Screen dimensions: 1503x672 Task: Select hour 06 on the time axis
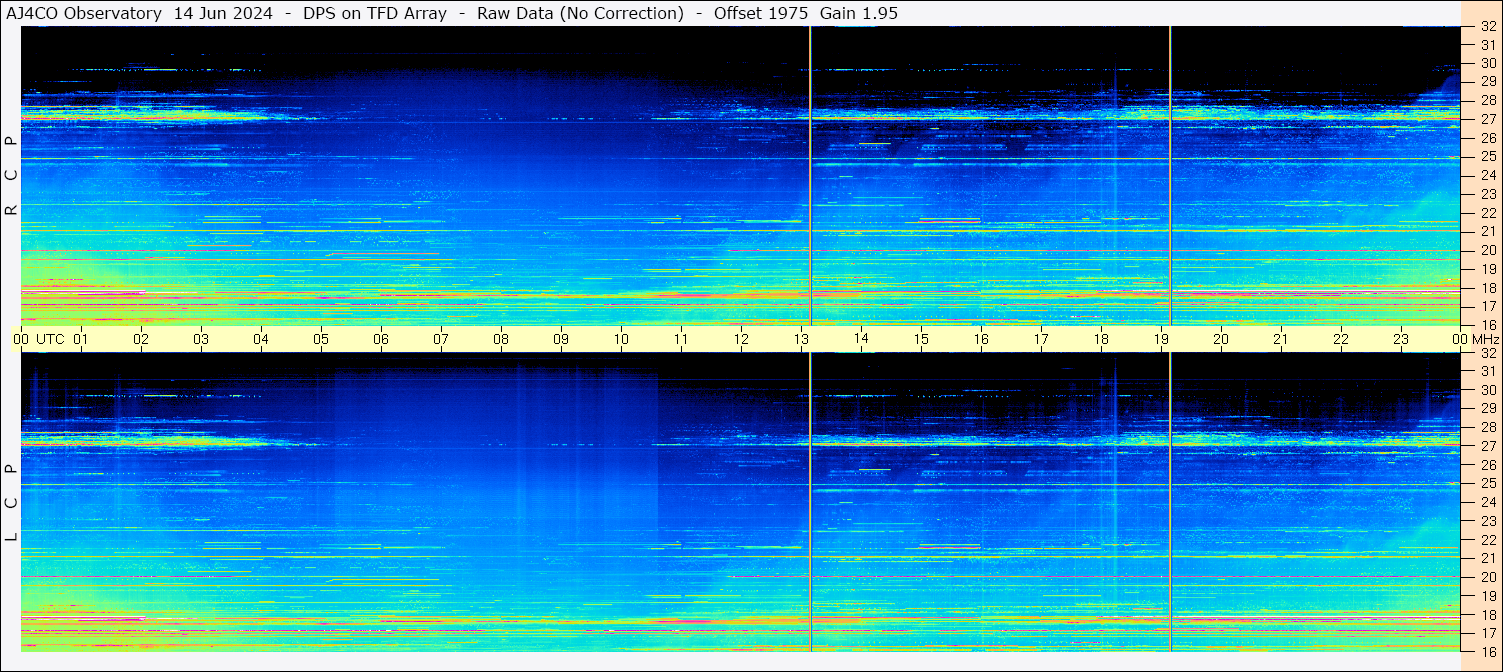pos(381,339)
